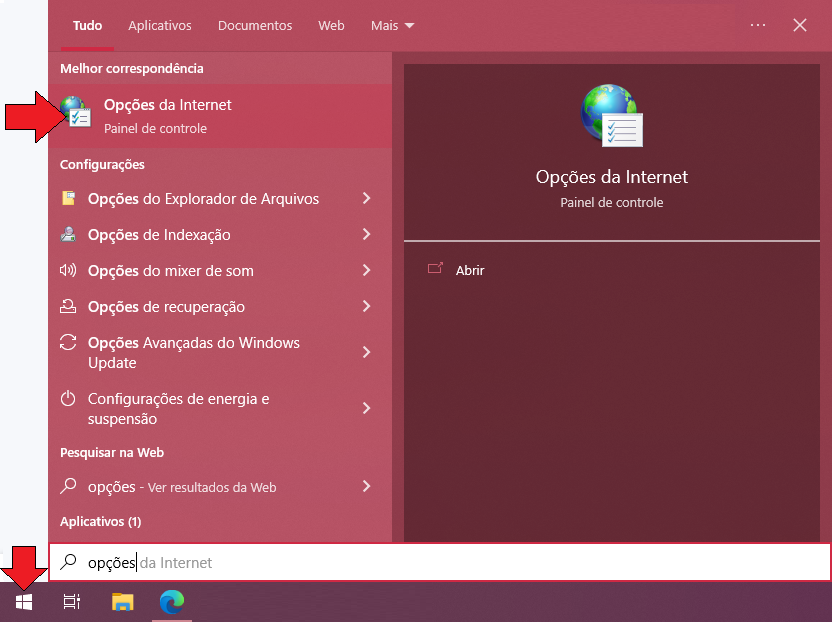Switch to the Documentos tab
Screen dimensions: 832x623
click(x=255, y=25)
